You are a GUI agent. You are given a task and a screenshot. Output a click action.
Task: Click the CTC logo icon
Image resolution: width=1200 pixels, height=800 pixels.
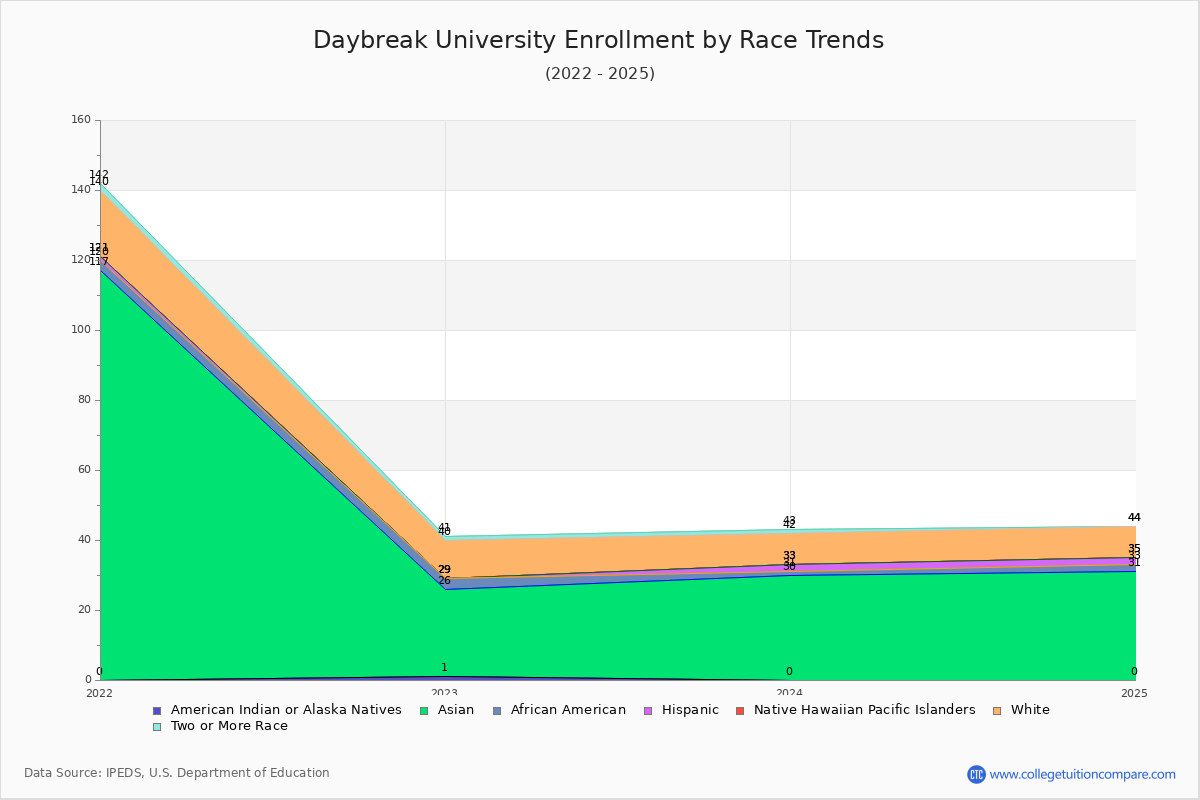click(976, 774)
